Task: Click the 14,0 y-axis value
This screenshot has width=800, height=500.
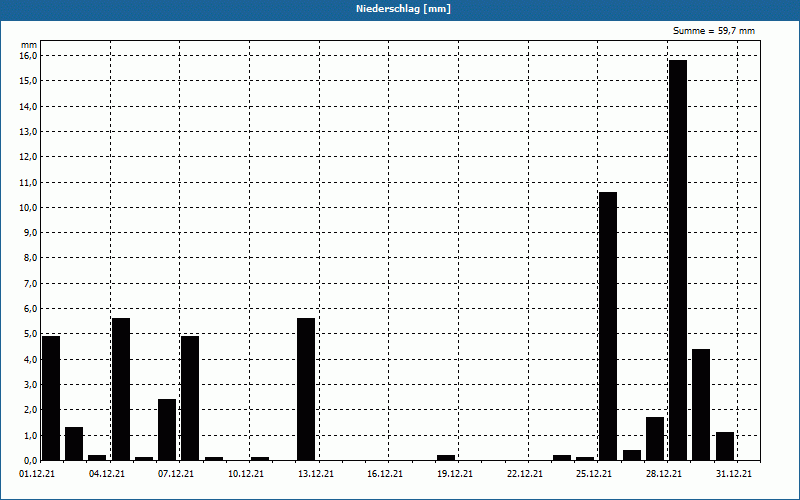Action: [29, 106]
